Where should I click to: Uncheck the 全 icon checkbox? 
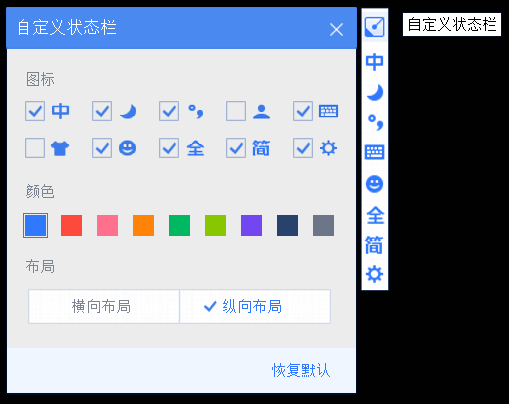[x=169, y=148]
